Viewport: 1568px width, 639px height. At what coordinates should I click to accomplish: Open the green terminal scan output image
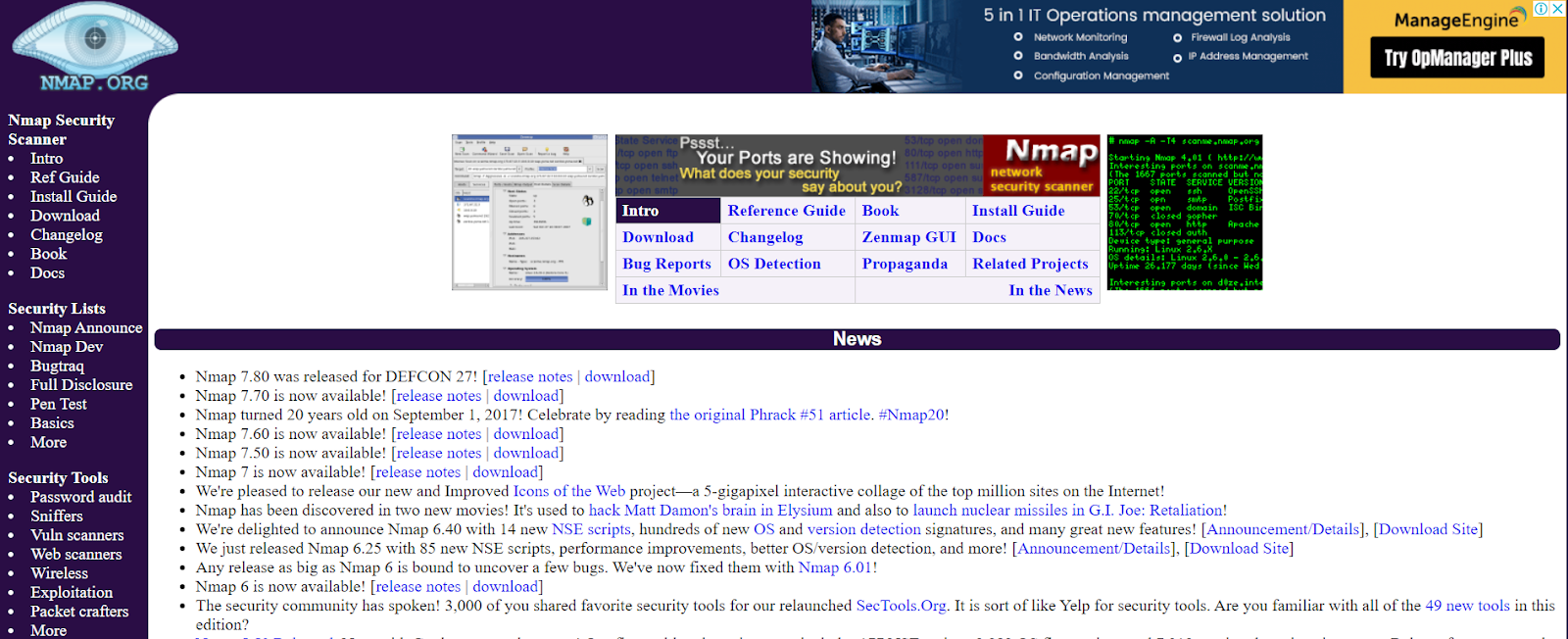(1185, 213)
